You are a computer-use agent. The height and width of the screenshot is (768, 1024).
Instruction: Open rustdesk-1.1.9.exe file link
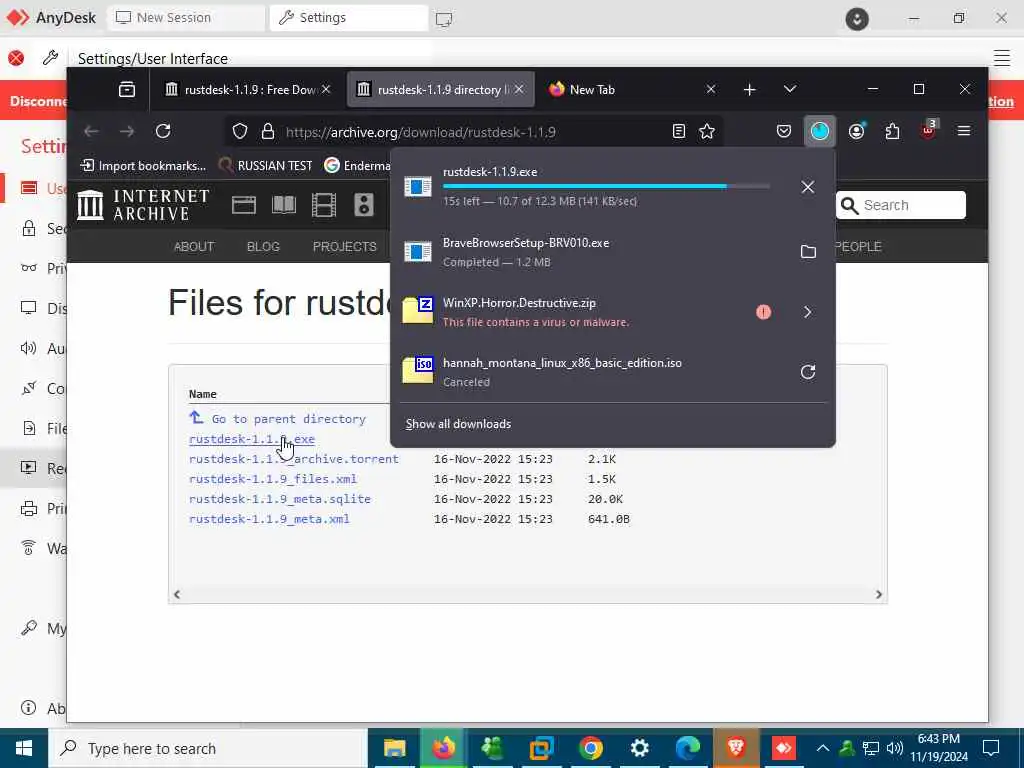(x=252, y=439)
